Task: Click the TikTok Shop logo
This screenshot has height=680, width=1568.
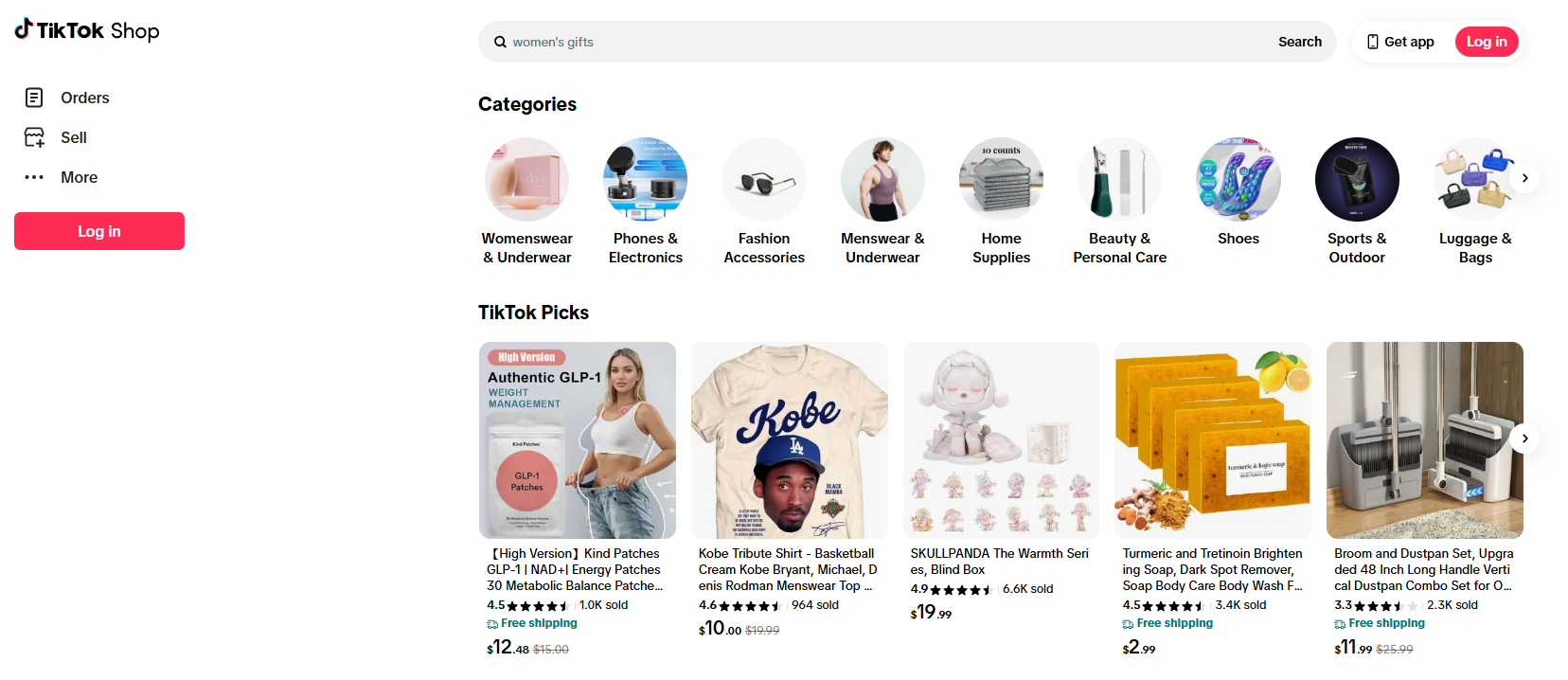Action: [86, 29]
